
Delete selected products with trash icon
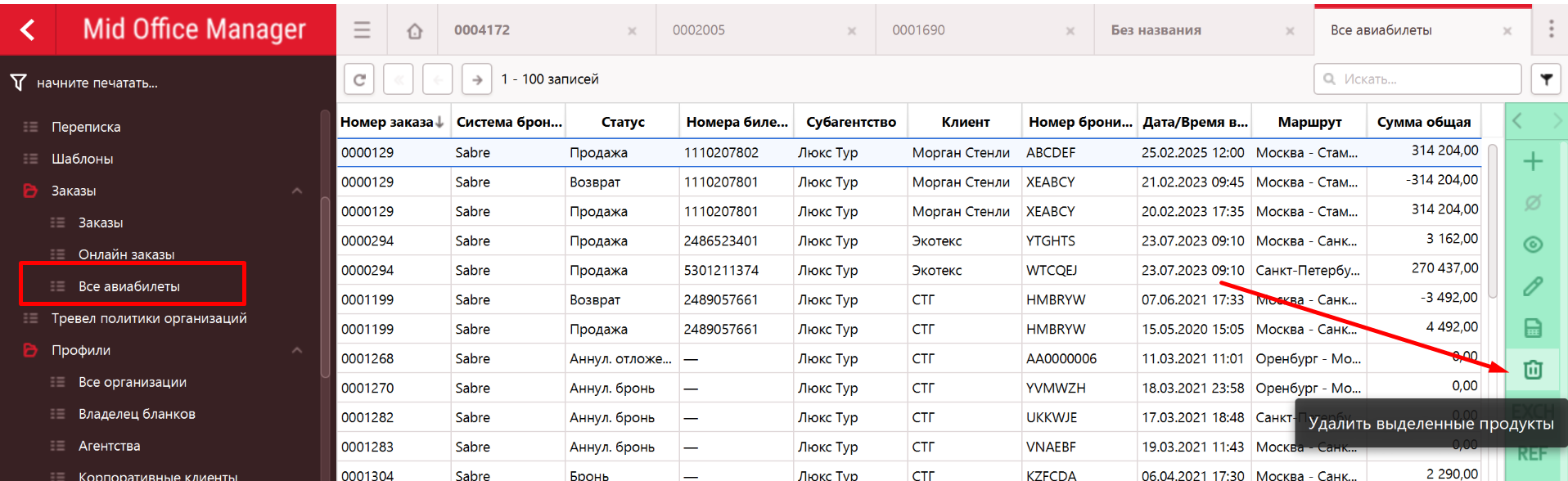[x=1533, y=370]
